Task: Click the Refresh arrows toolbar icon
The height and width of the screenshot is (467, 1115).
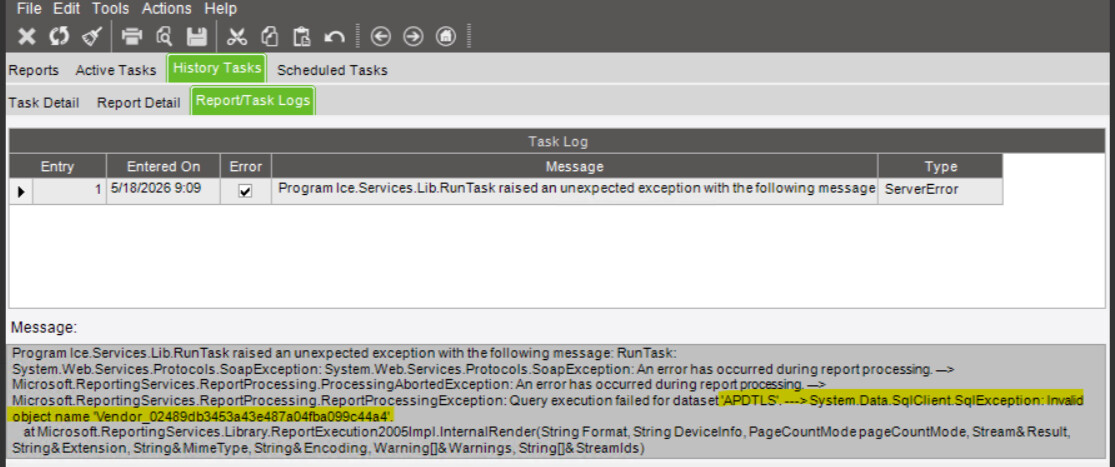Action: pyautogui.click(x=59, y=36)
